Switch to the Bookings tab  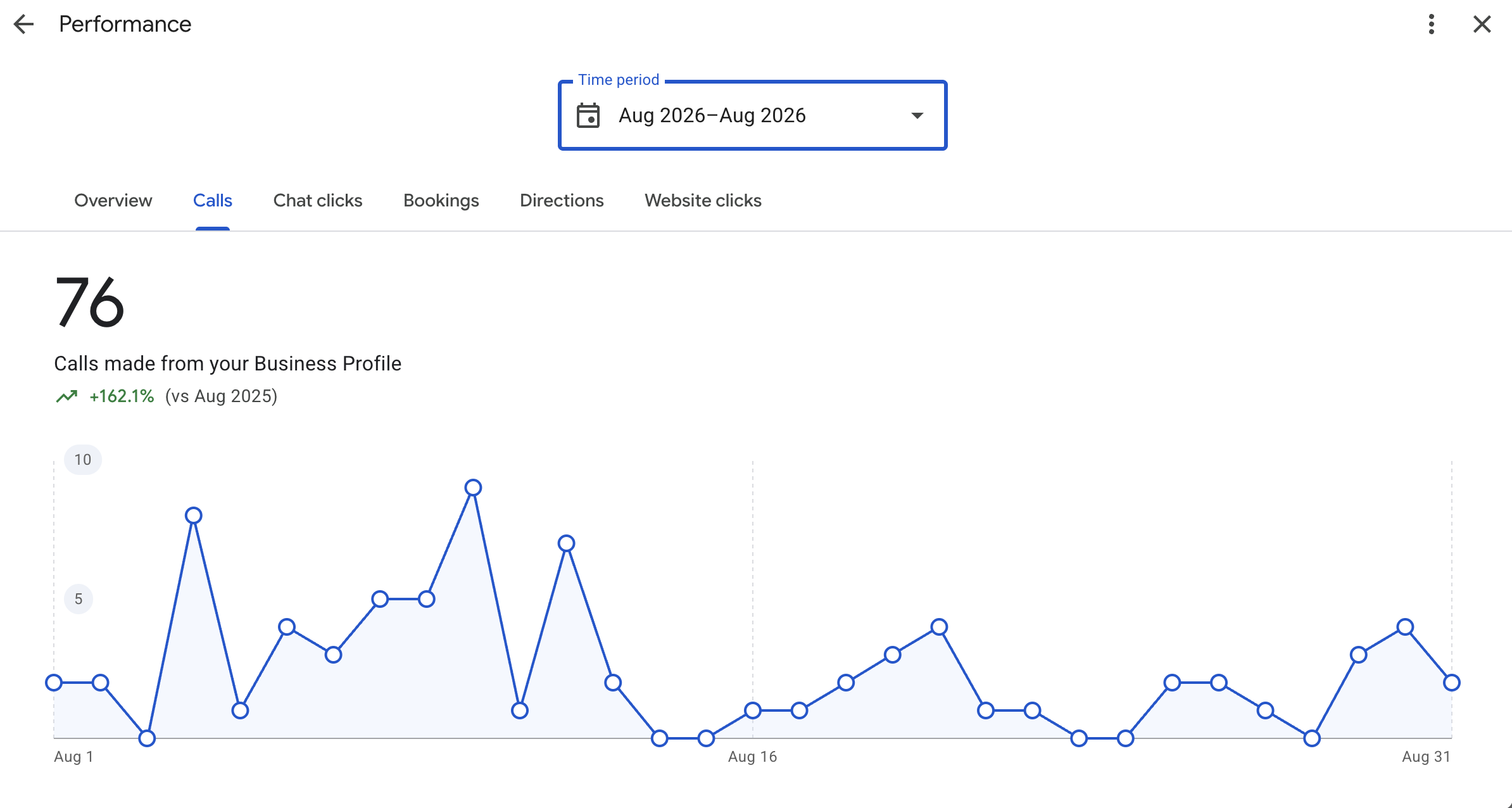pos(441,200)
